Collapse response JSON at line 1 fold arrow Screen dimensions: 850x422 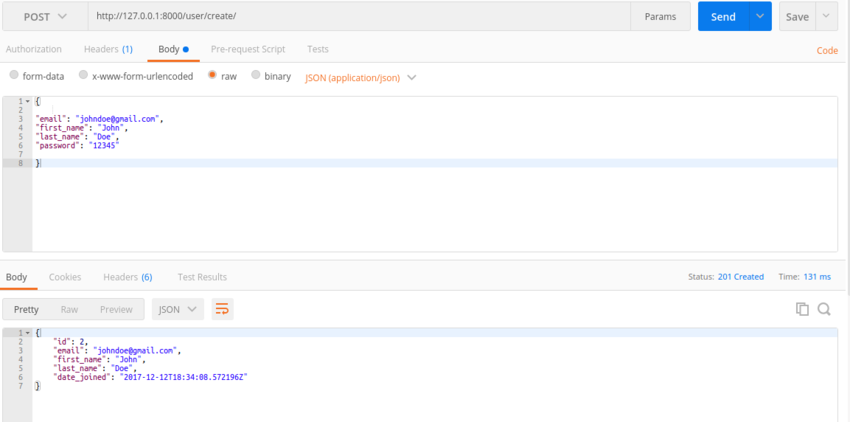click(28, 333)
